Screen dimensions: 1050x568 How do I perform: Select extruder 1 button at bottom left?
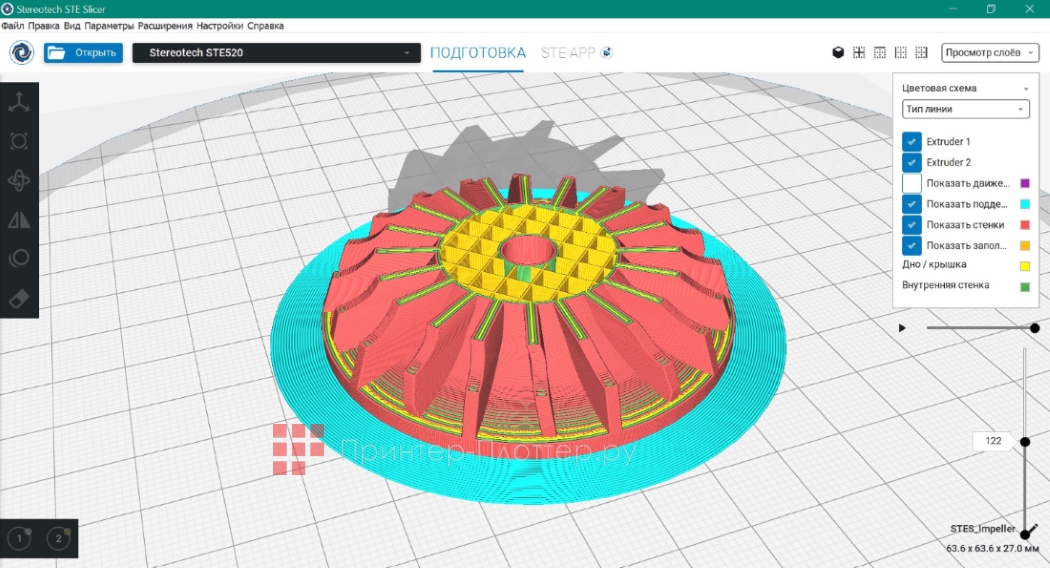pos(19,539)
